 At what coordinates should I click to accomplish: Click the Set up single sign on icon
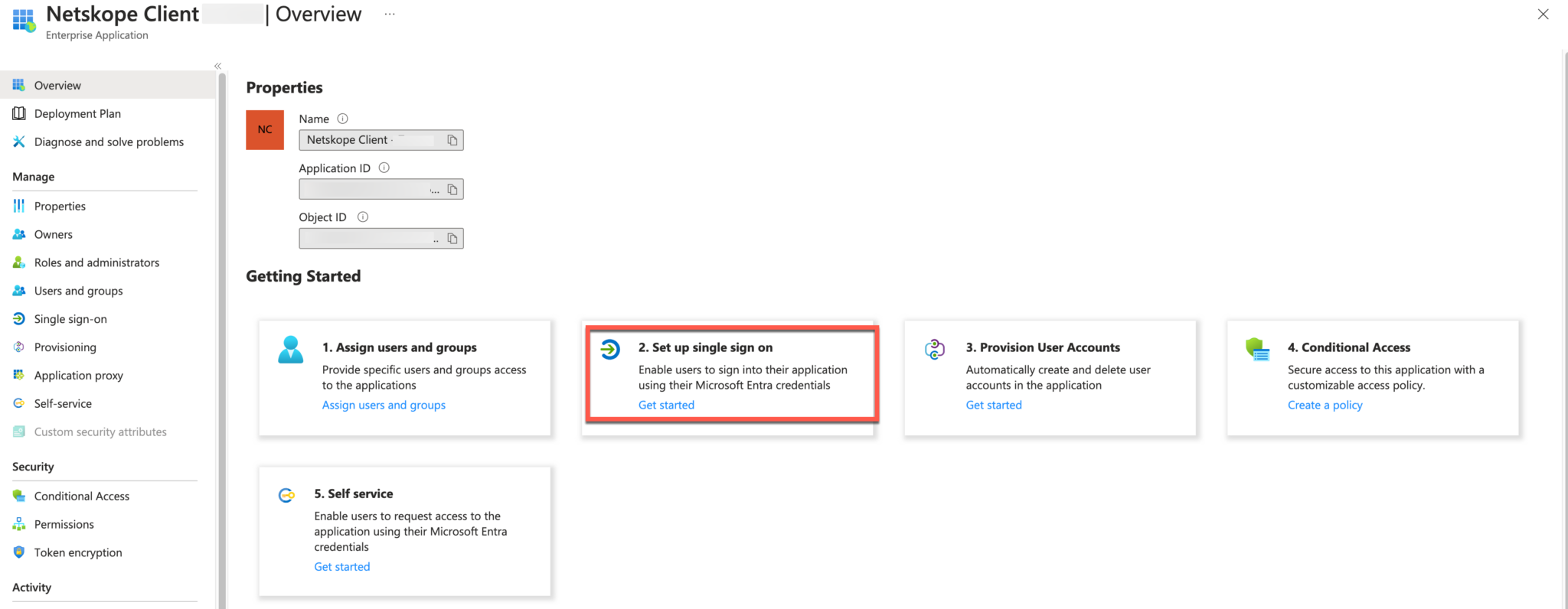click(610, 350)
